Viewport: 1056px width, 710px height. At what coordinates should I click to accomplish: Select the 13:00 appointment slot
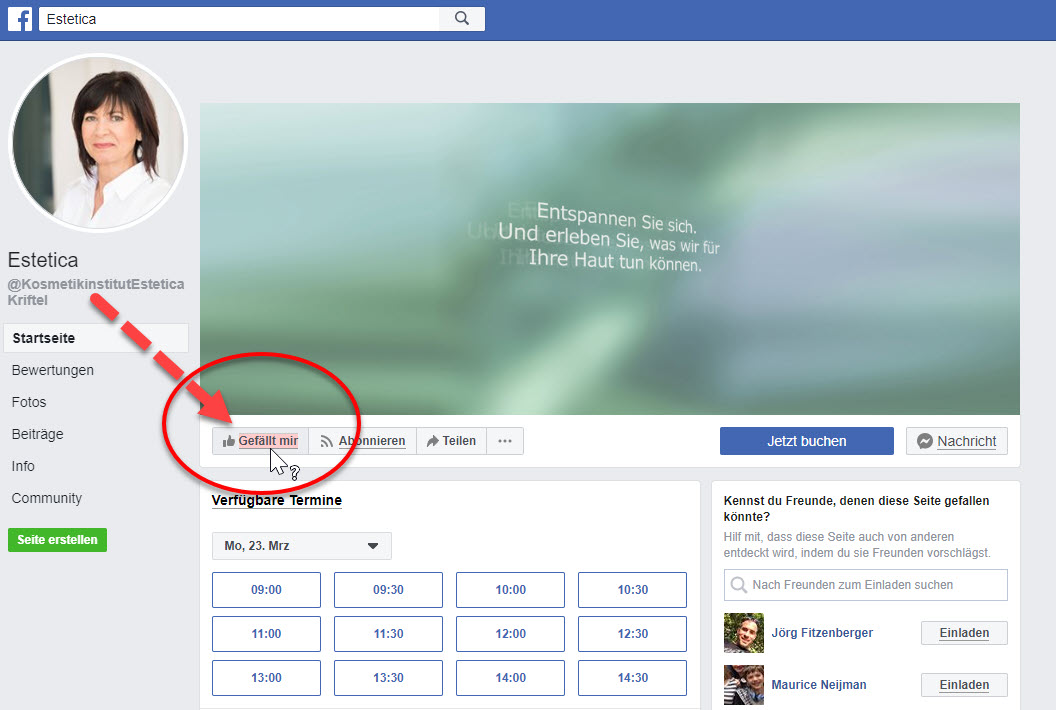point(267,678)
